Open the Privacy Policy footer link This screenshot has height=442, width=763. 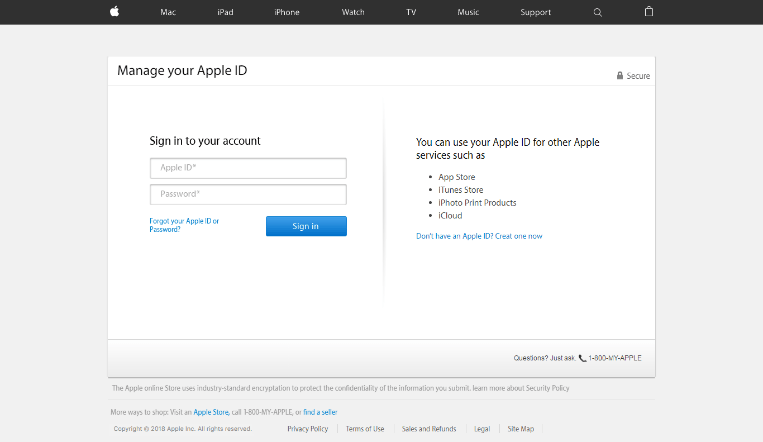(308, 429)
